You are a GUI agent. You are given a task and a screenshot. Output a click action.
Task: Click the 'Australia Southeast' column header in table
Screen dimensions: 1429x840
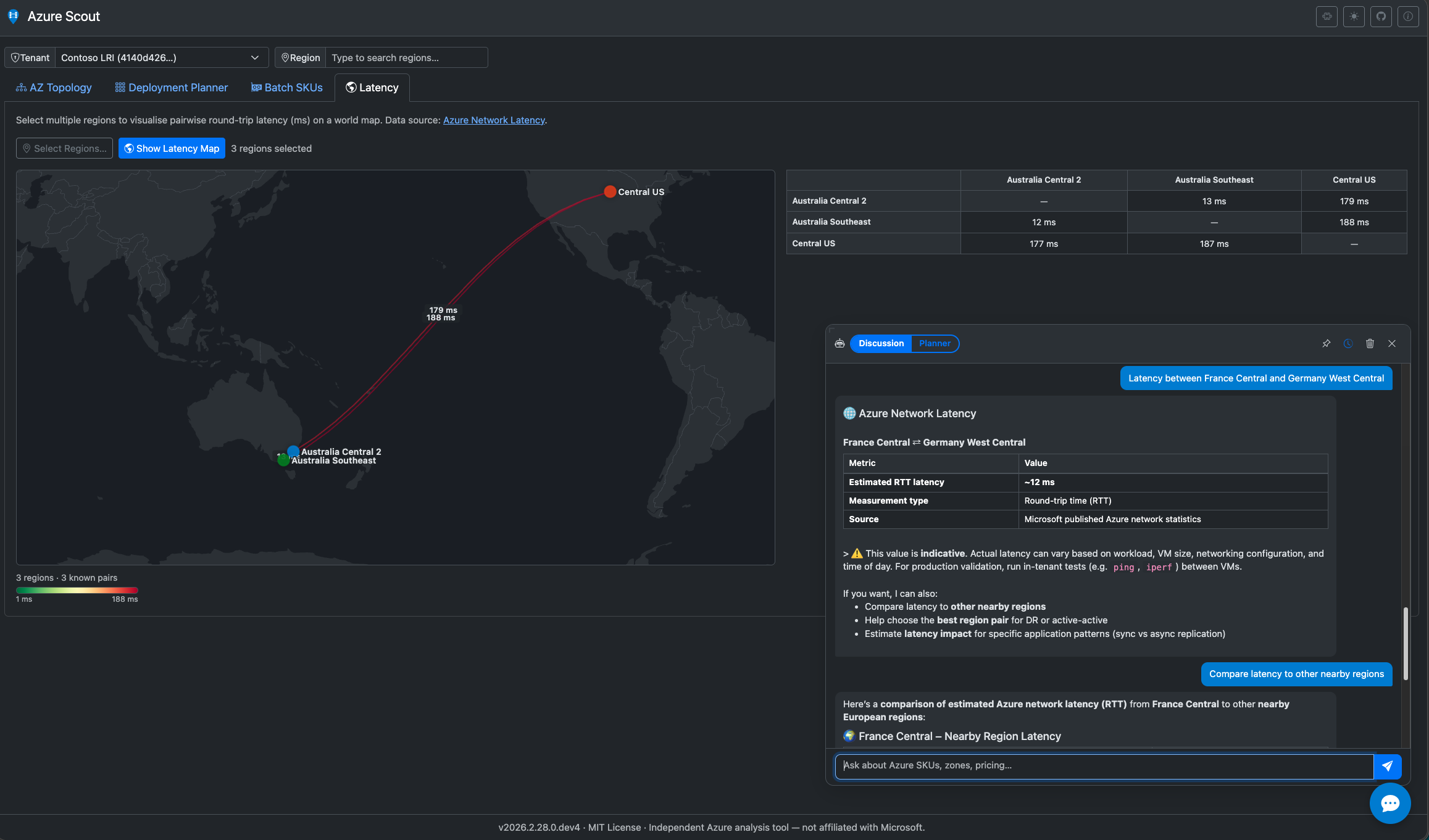1214,180
